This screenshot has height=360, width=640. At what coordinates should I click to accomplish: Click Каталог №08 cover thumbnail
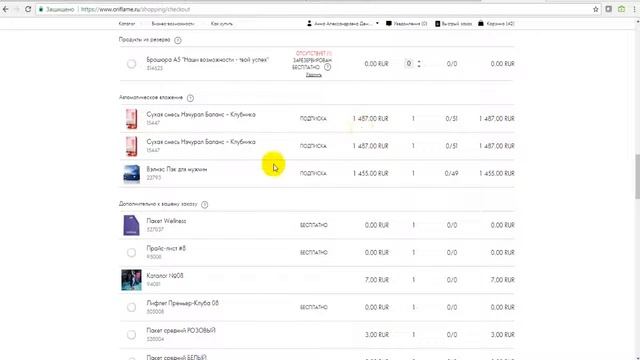point(131,280)
